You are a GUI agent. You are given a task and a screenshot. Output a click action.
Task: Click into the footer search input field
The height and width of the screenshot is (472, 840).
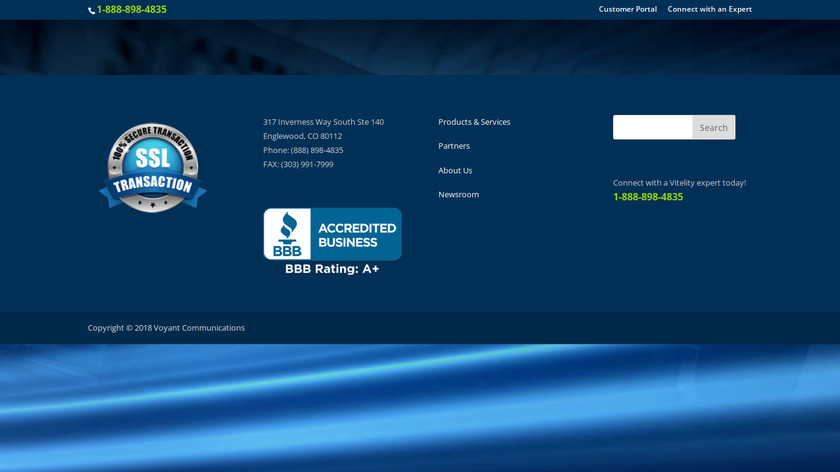[x=652, y=128]
